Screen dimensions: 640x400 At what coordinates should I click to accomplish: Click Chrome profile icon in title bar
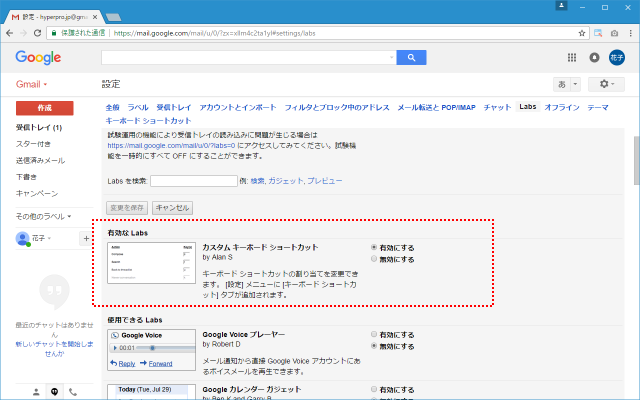pos(561,6)
